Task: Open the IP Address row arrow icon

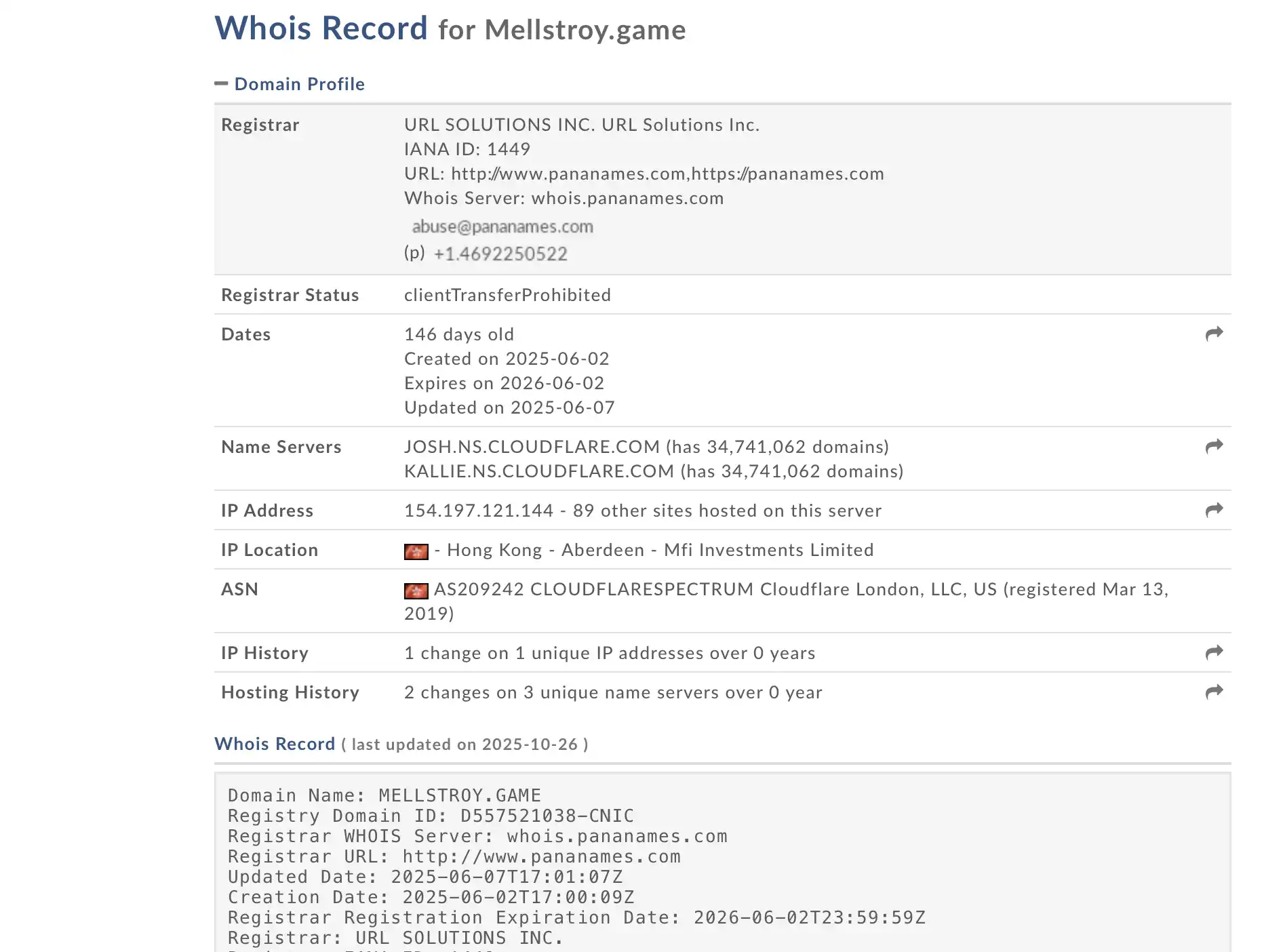Action: click(1214, 510)
